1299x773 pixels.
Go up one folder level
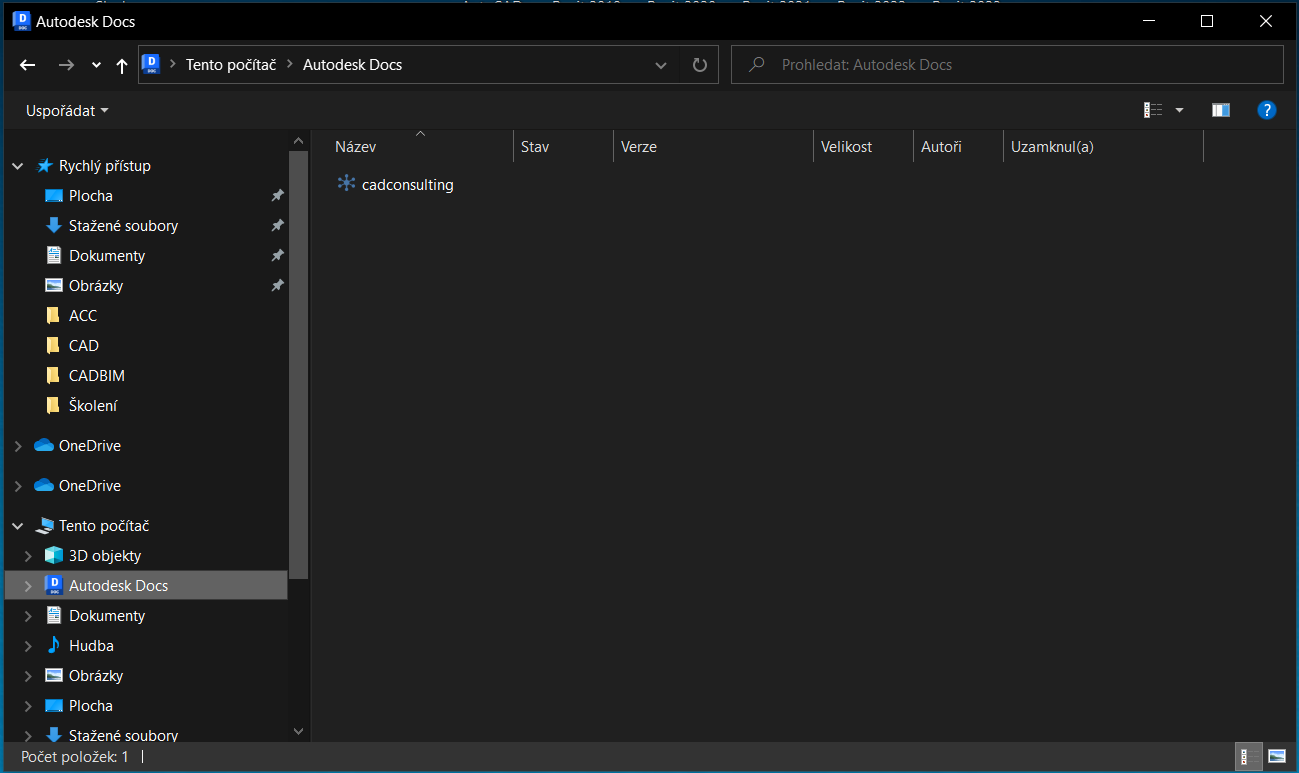(122, 65)
